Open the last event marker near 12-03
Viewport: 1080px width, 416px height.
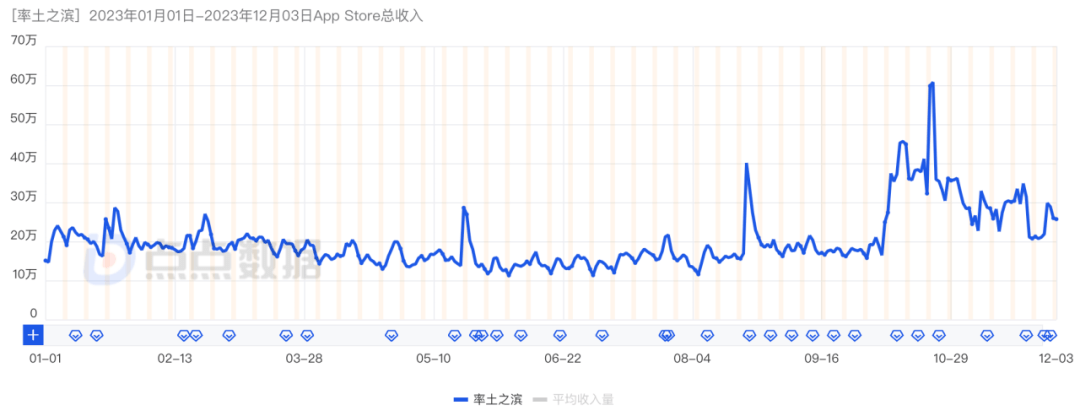point(1051,335)
